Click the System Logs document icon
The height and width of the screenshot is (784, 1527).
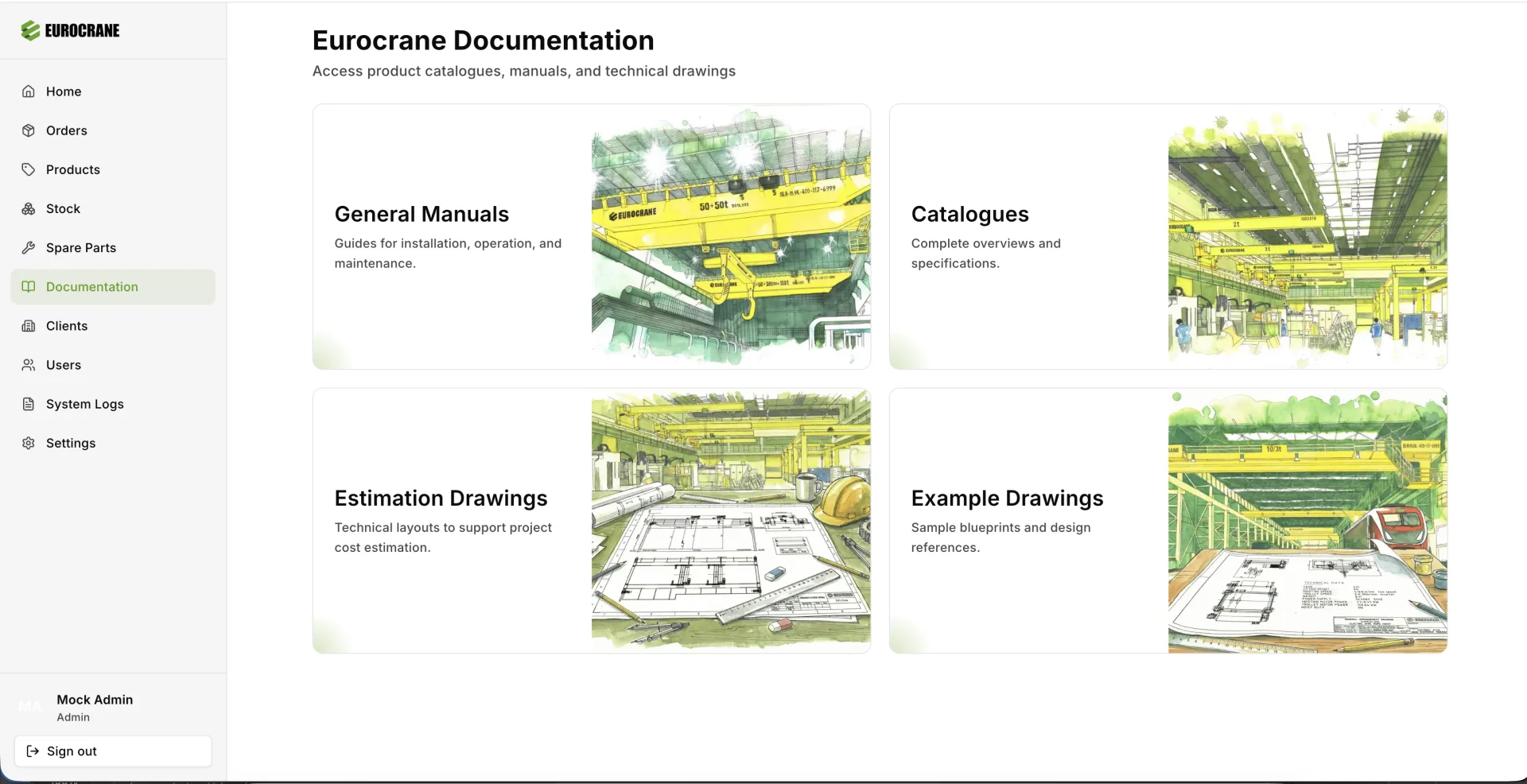coord(29,404)
